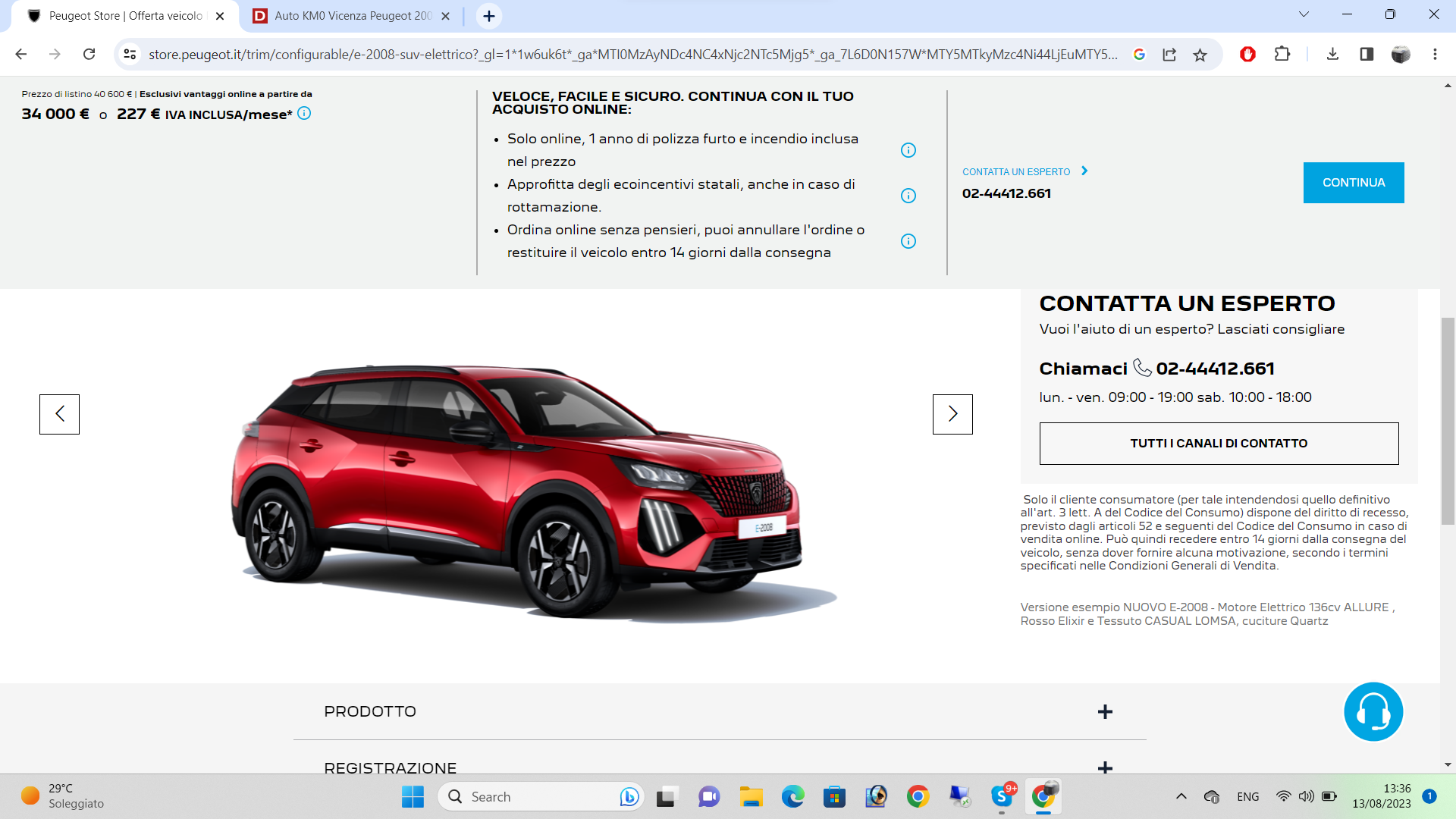Viewport: 1456px width, 819px height.
Task: Open info icon for ecoincentivi statali
Action: point(908,196)
